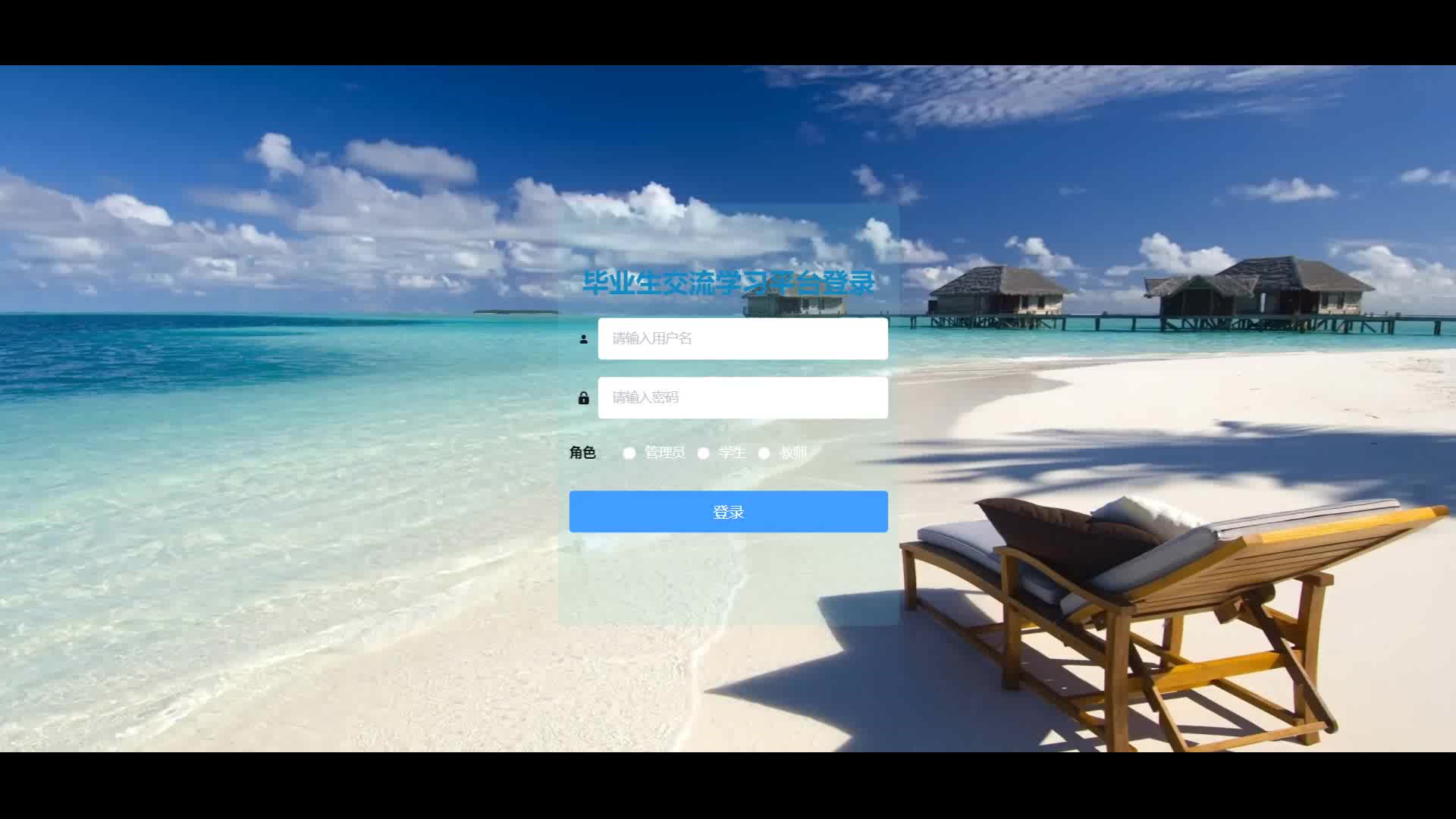Select the 管理员 radio button circle
Image resolution: width=1456 pixels, height=819 pixels.
(629, 453)
